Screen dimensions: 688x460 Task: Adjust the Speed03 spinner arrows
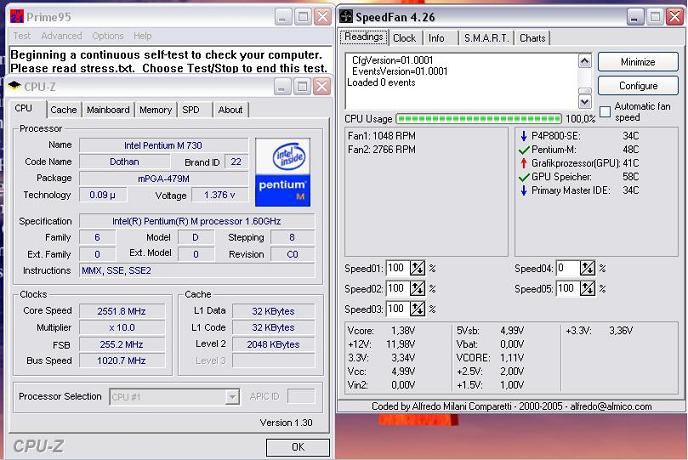tap(417, 309)
